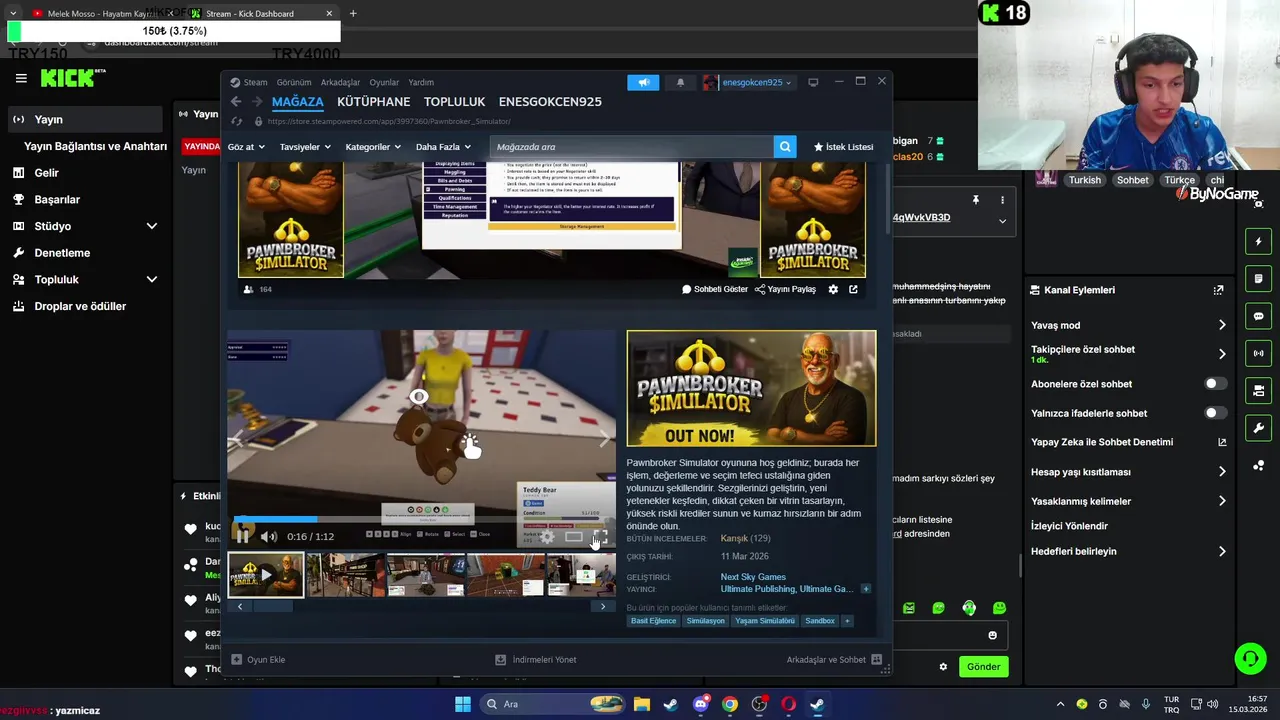Pop out the broadcast window
1280x720 pixels.
(853, 289)
